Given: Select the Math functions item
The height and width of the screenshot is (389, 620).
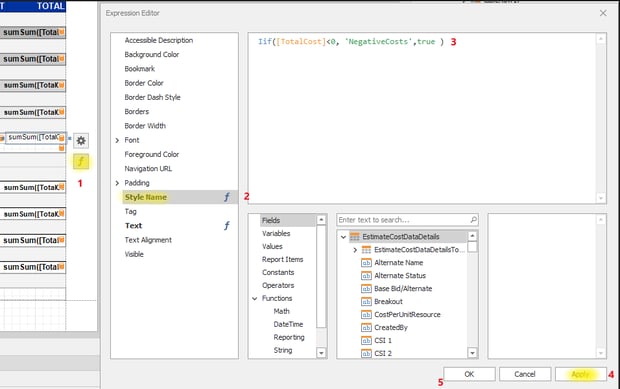Looking at the screenshot, I should pos(281,311).
